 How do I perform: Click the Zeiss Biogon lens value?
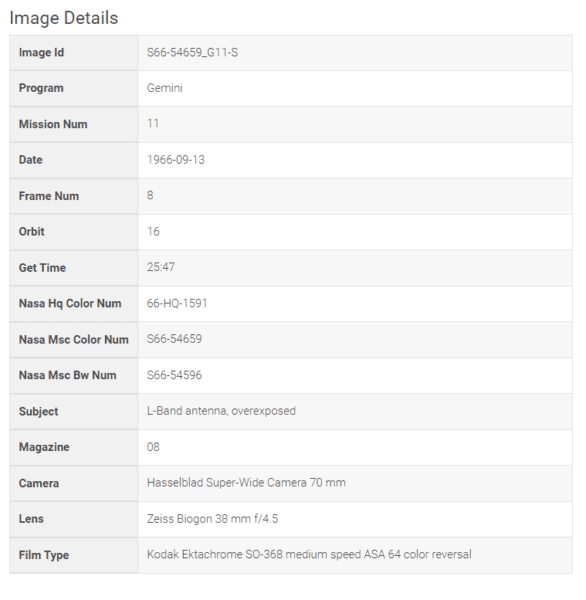click(212, 519)
